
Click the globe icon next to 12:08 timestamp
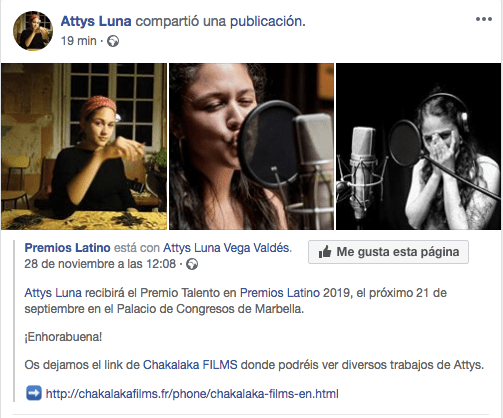192,264
